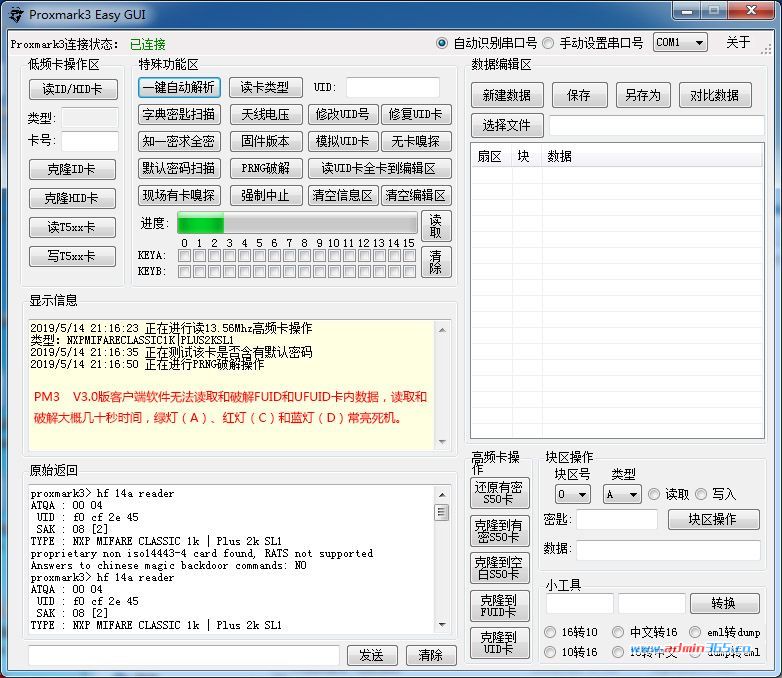The image size is (782, 678).
Task: Click the 克隆到有密S50卡 button
Action: click(500, 531)
